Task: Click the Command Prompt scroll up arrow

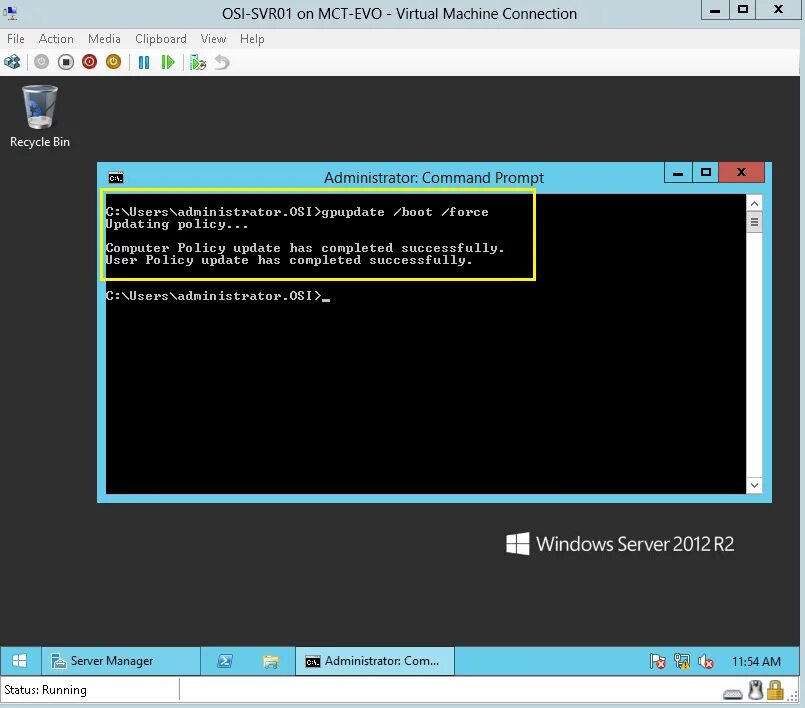Action: pos(754,204)
